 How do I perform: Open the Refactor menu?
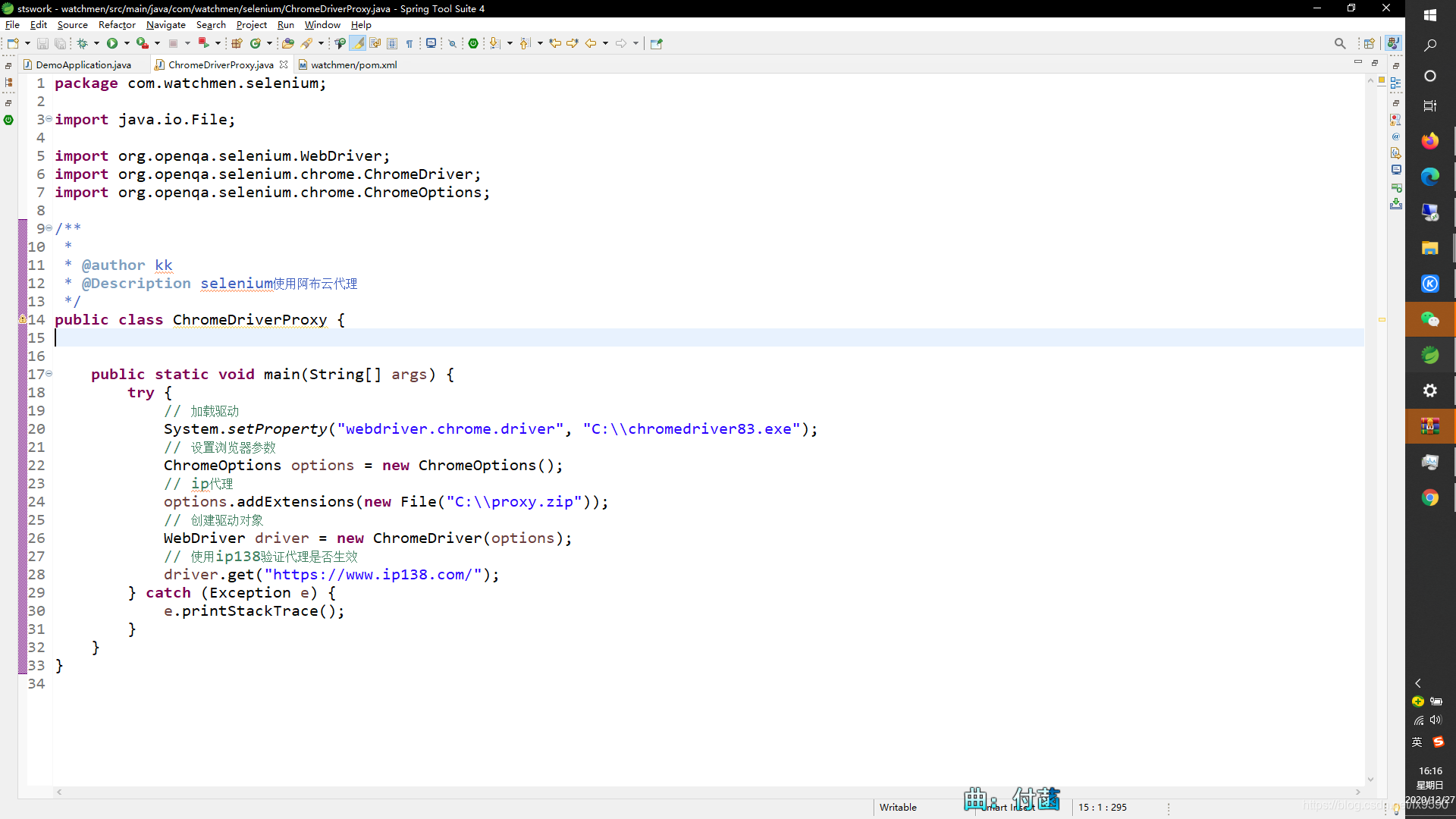tap(117, 25)
